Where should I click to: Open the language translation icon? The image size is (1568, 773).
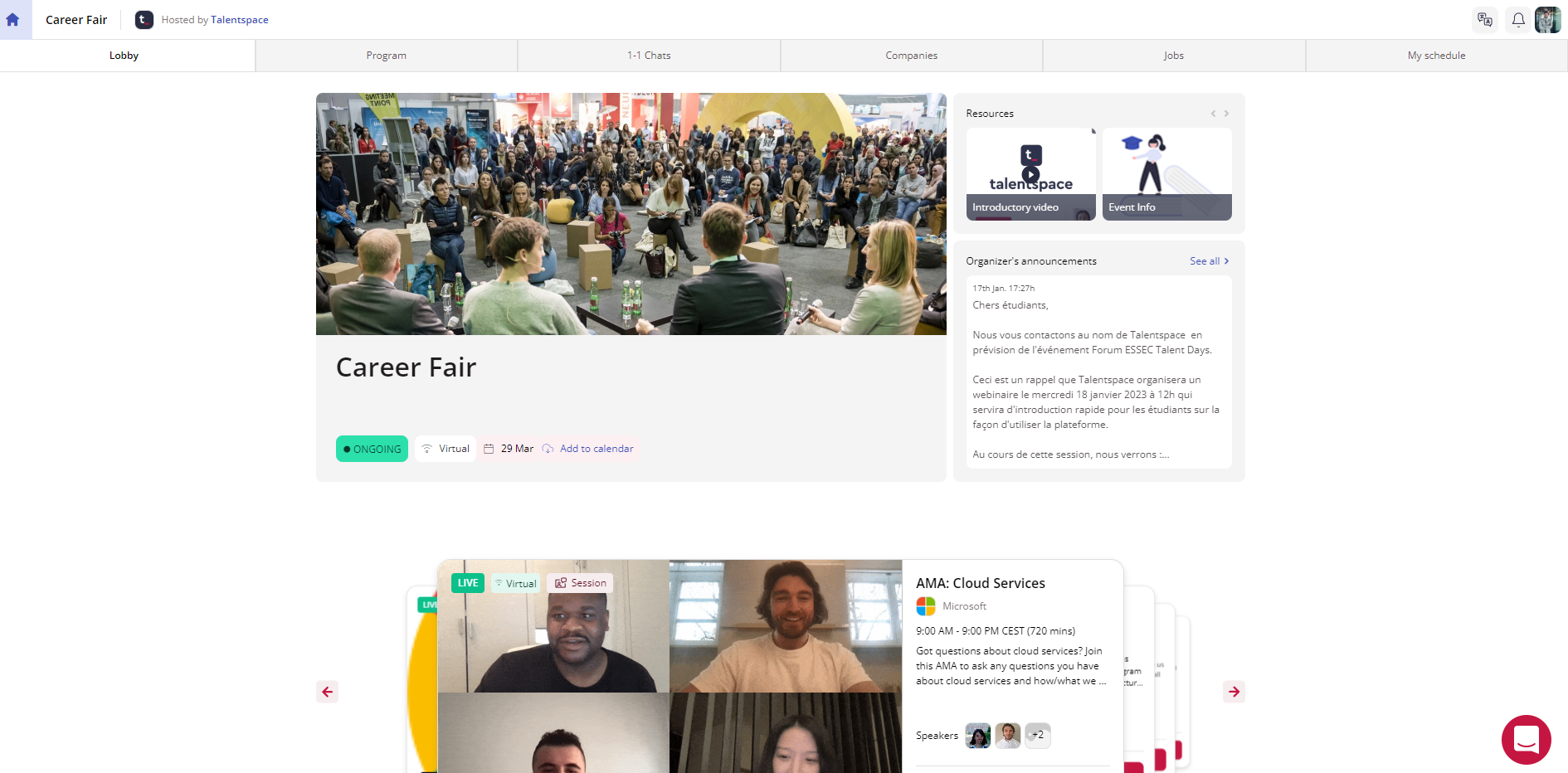point(1485,20)
